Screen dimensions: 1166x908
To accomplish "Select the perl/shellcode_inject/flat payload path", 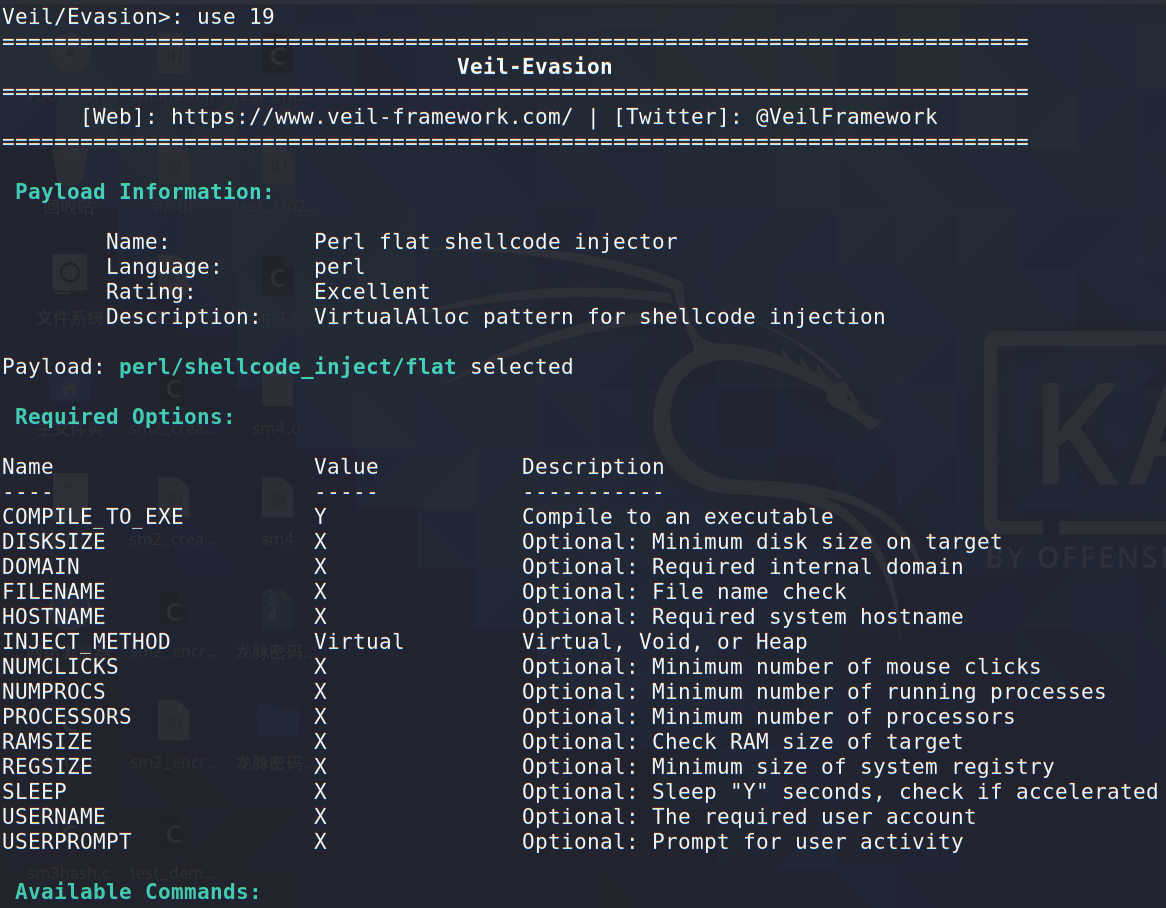I will pos(287,367).
